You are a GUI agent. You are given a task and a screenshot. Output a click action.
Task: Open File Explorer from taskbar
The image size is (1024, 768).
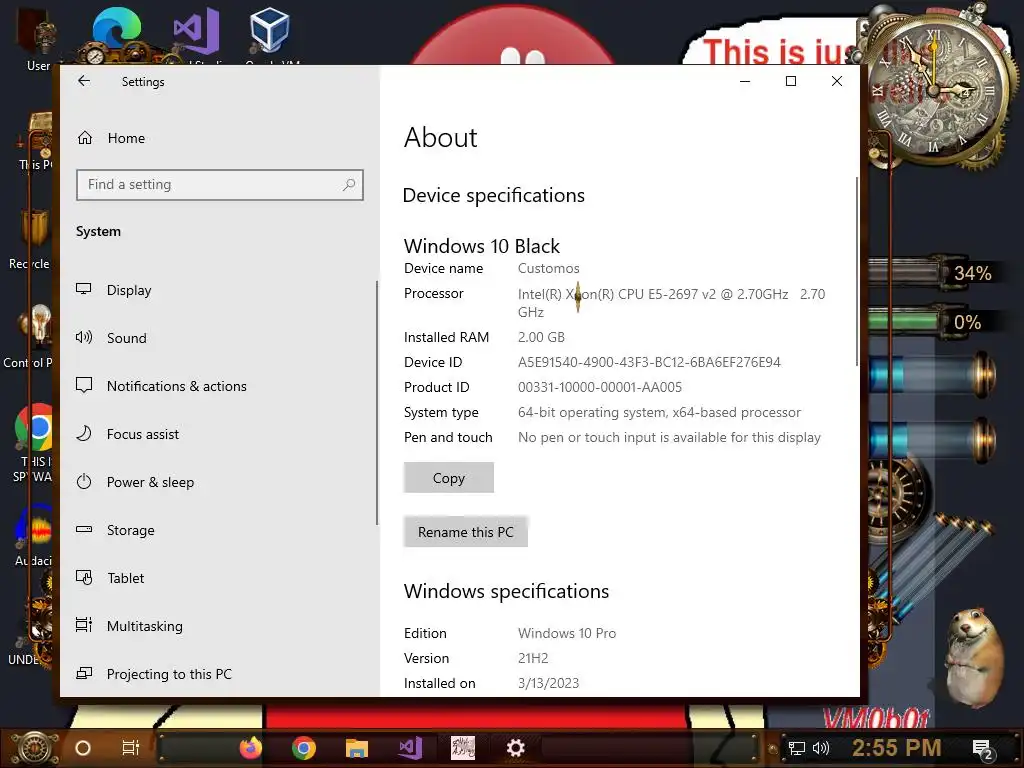click(357, 748)
